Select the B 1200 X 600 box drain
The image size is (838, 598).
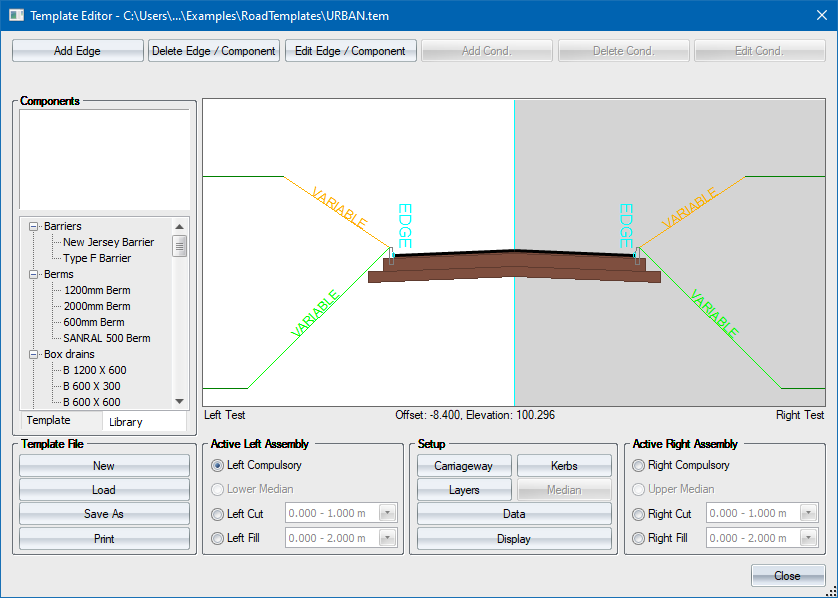point(94,370)
